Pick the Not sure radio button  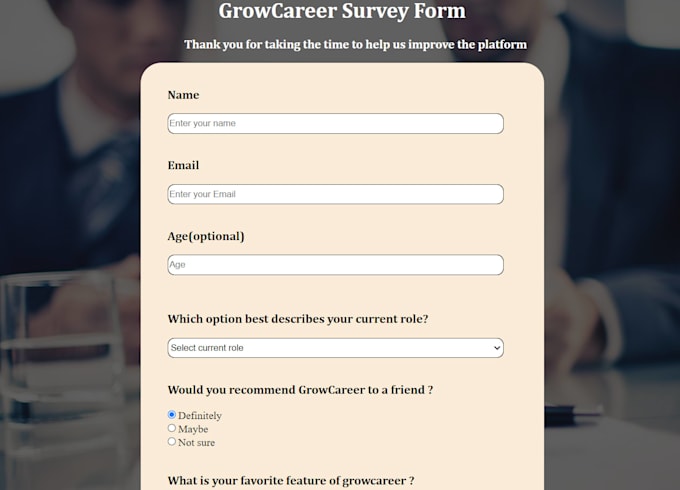click(172, 441)
